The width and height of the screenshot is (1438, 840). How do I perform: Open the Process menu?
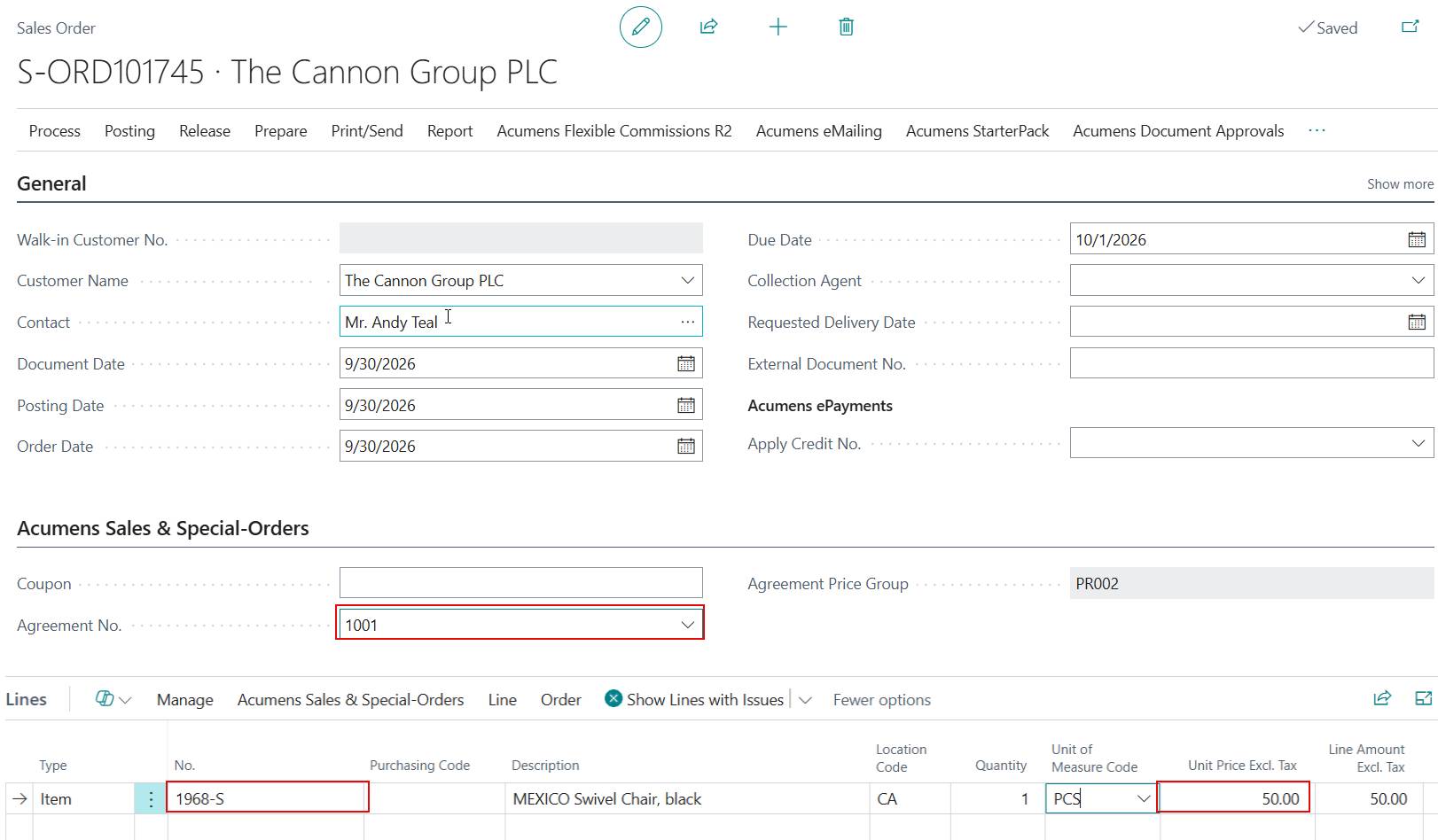tap(55, 131)
